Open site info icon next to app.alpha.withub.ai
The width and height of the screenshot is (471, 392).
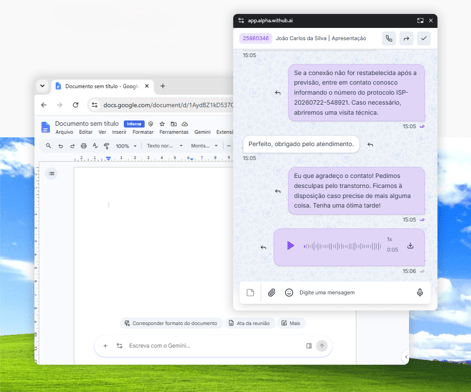coord(241,21)
